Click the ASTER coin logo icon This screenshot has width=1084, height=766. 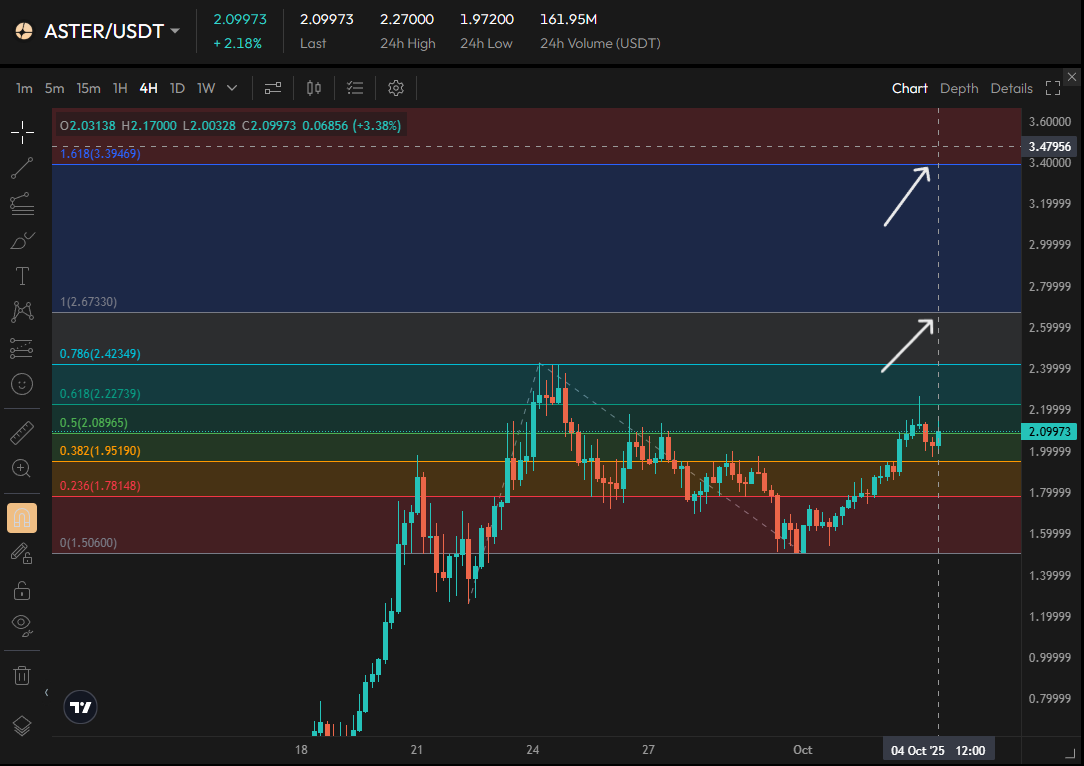[x=24, y=31]
